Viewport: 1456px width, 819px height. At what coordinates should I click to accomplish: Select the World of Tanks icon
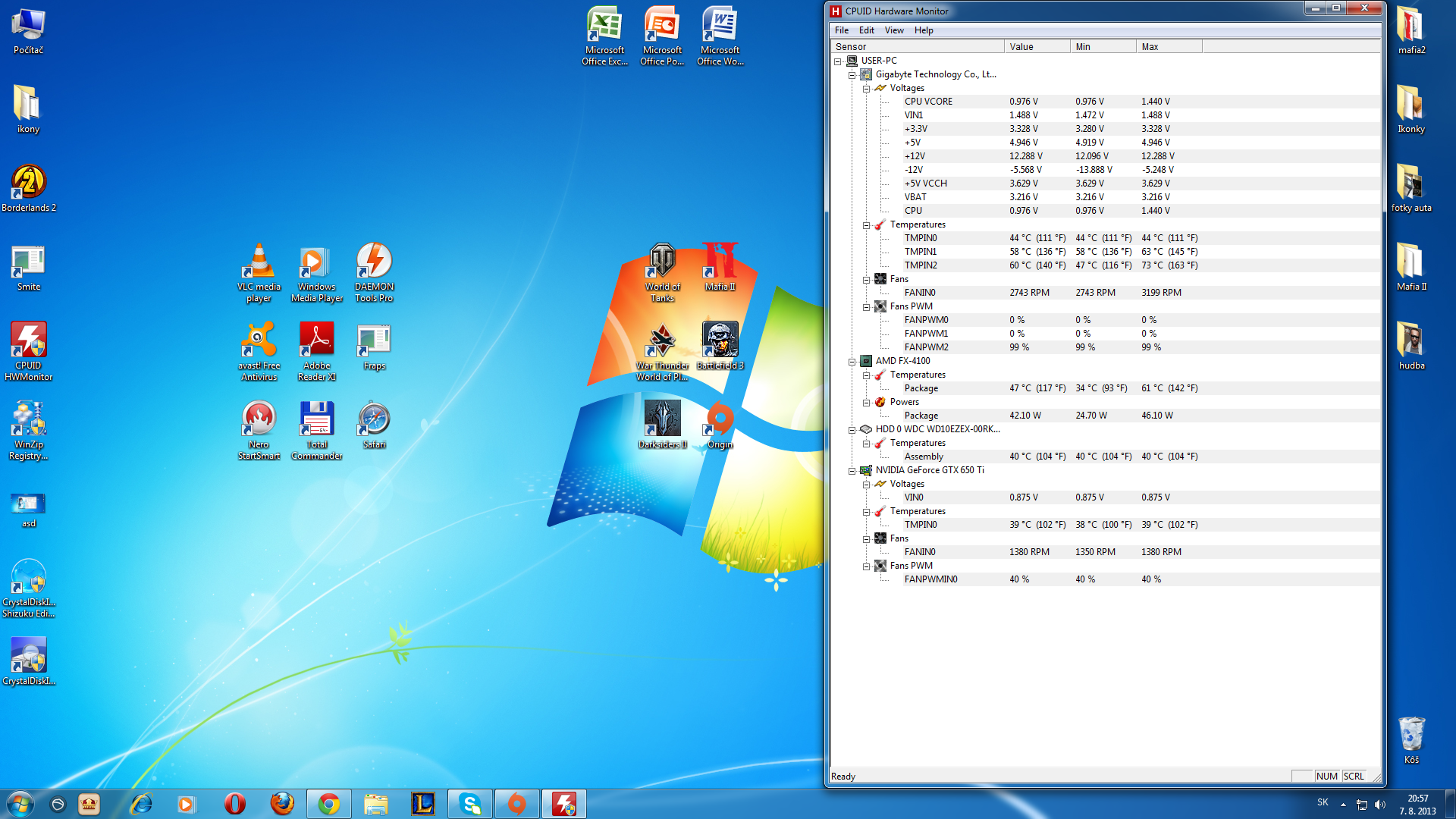[x=663, y=272]
